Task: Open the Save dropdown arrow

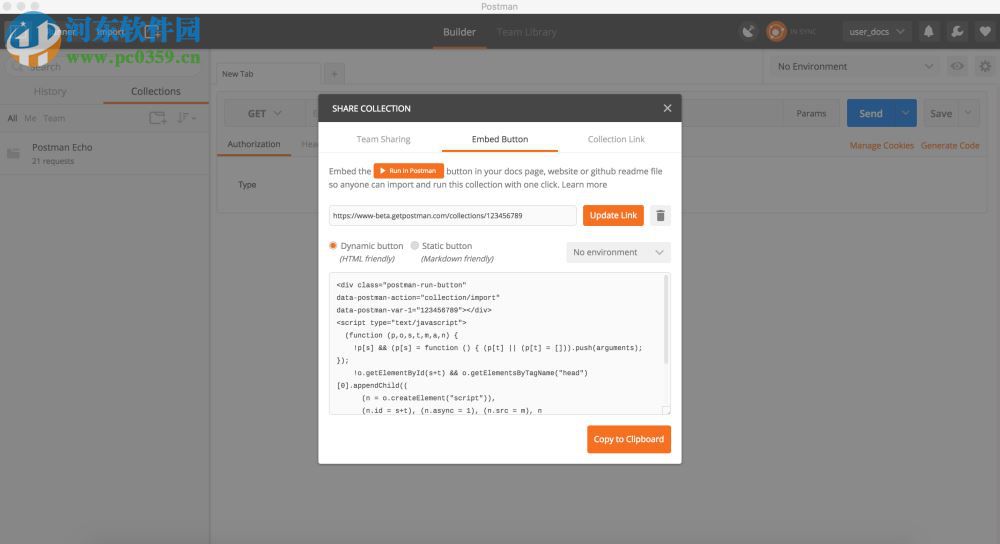Action: tap(968, 114)
